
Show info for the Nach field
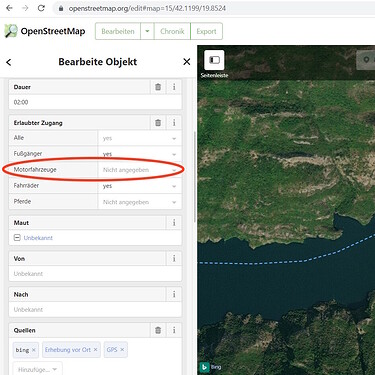pyautogui.click(x=174, y=294)
